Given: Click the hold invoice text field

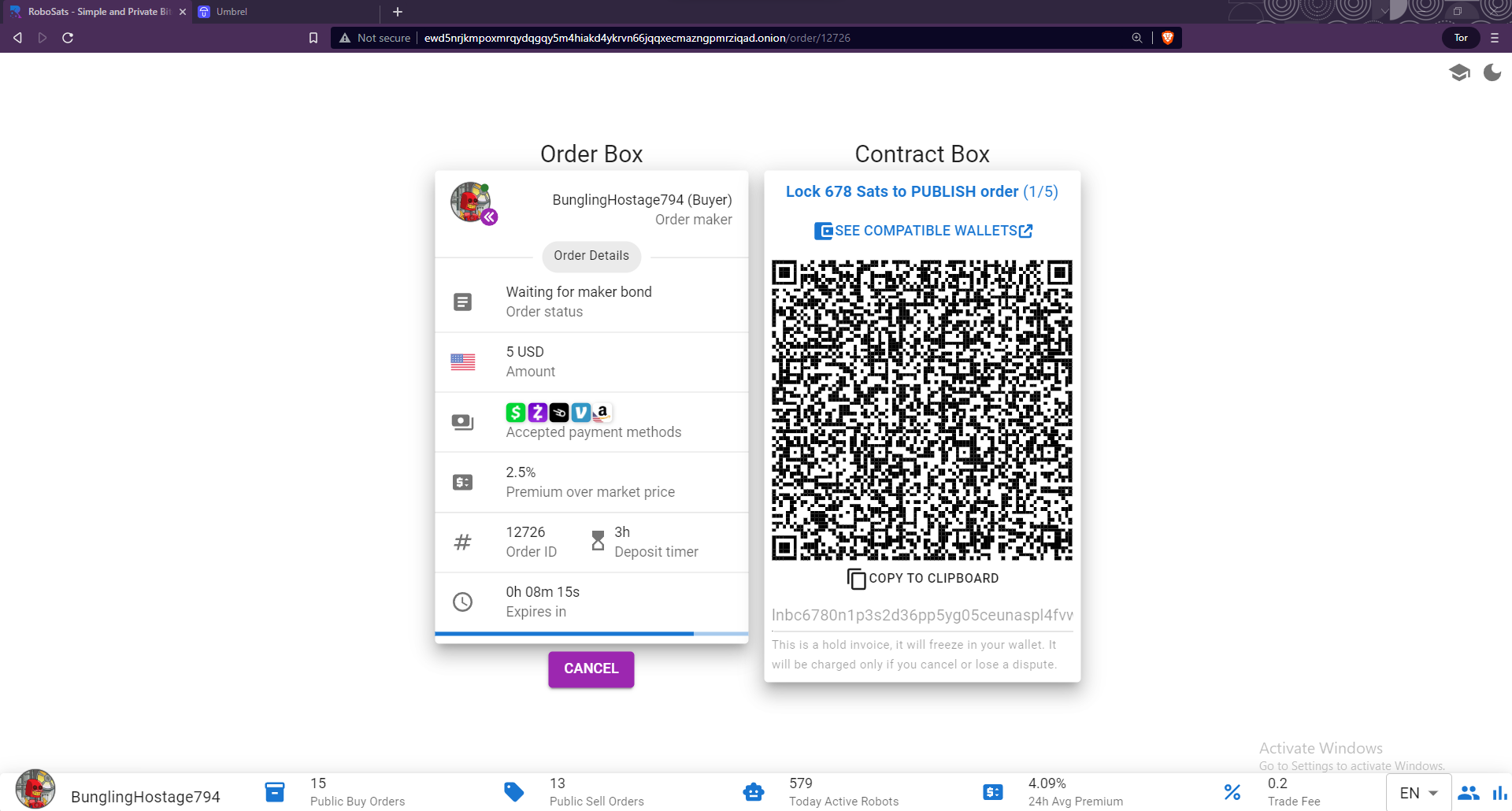Looking at the screenshot, I should (922, 615).
